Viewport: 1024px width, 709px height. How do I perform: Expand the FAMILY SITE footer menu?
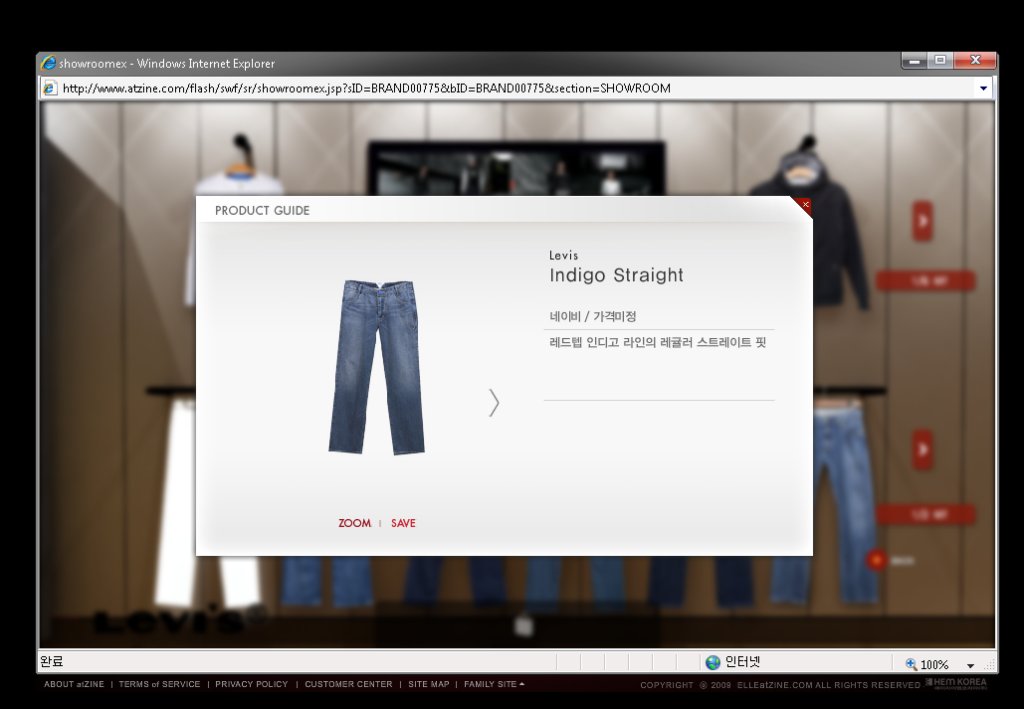(494, 684)
